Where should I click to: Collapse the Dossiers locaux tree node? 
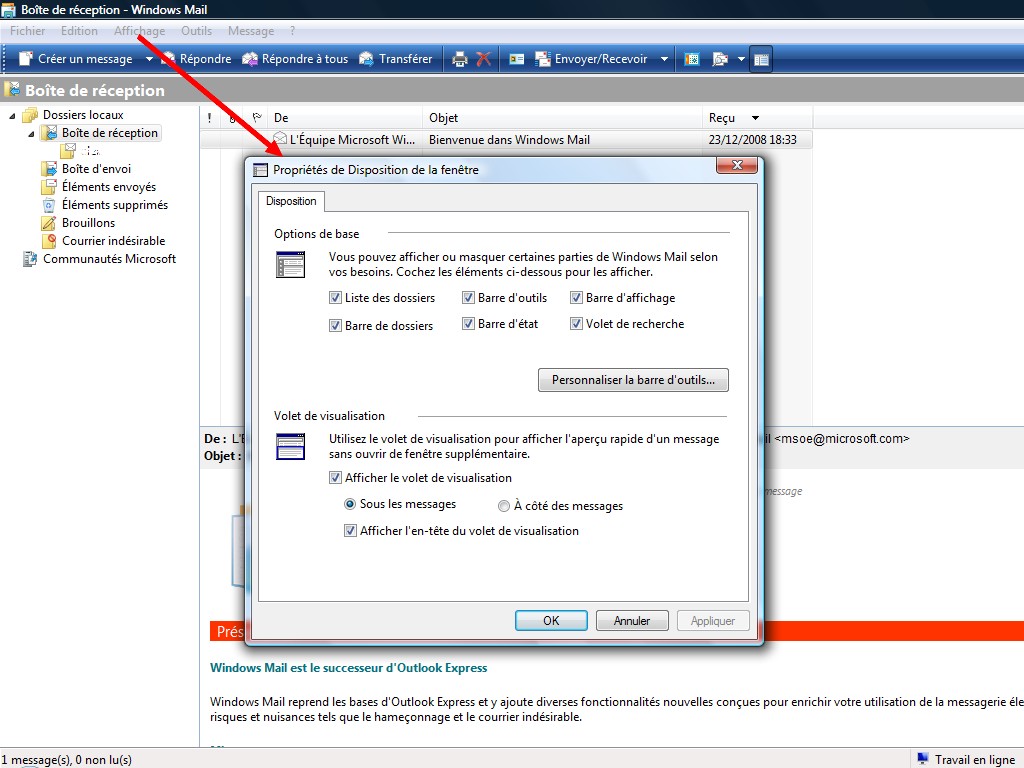pos(13,115)
